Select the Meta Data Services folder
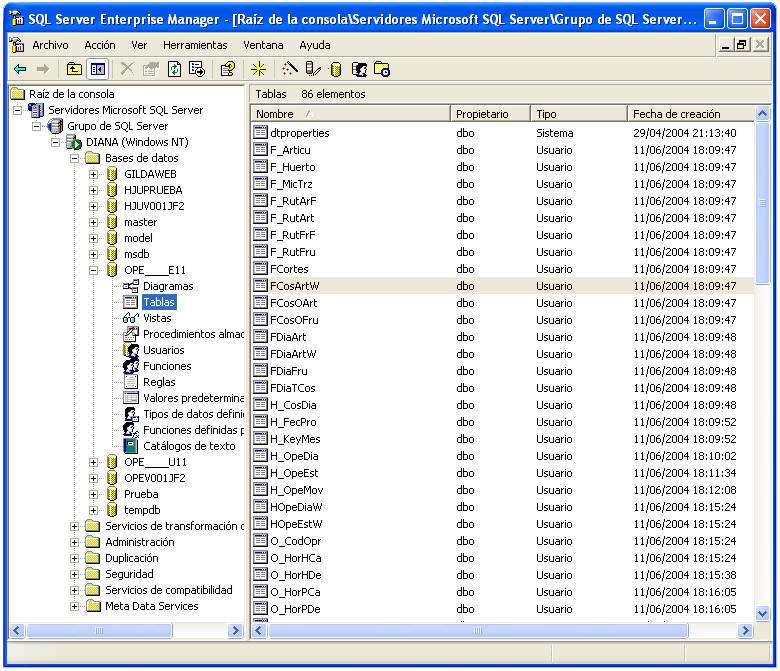The height and width of the screenshot is (671, 780). pyautogui.click(x=152, y=606)
